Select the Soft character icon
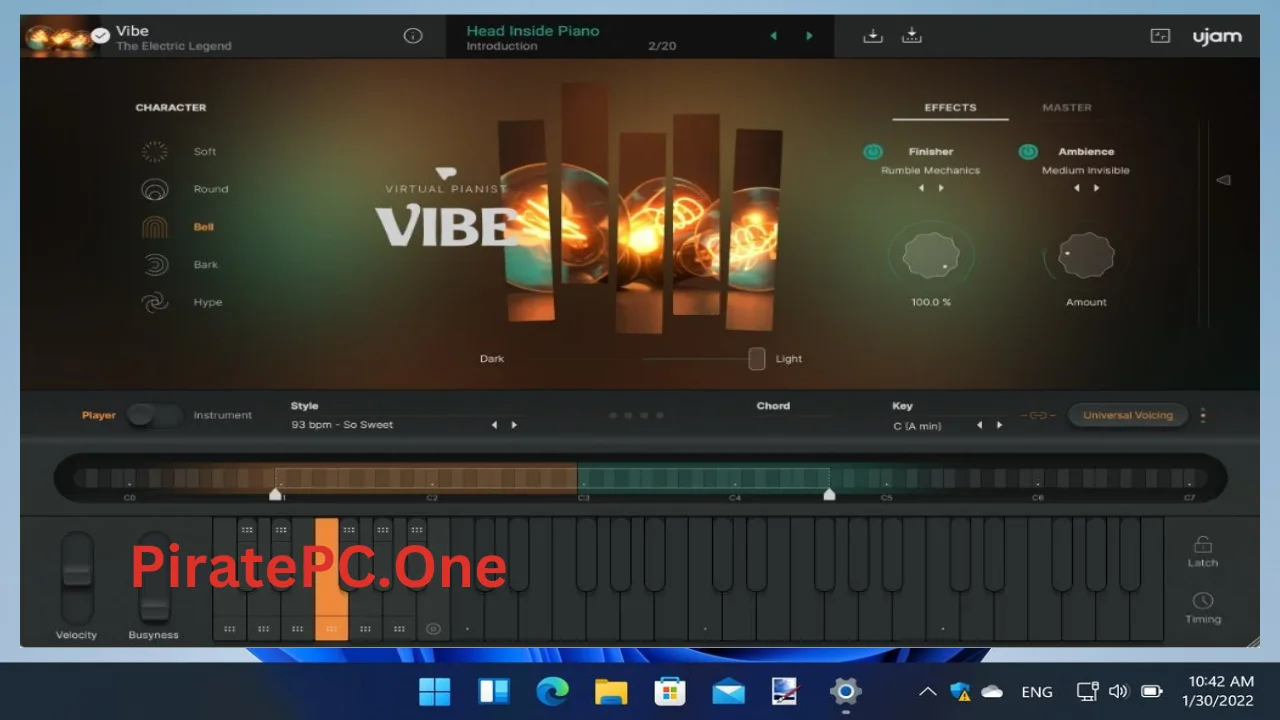Image resolution: width=1280 pixels, height=720 pixels. click(154, 151)
